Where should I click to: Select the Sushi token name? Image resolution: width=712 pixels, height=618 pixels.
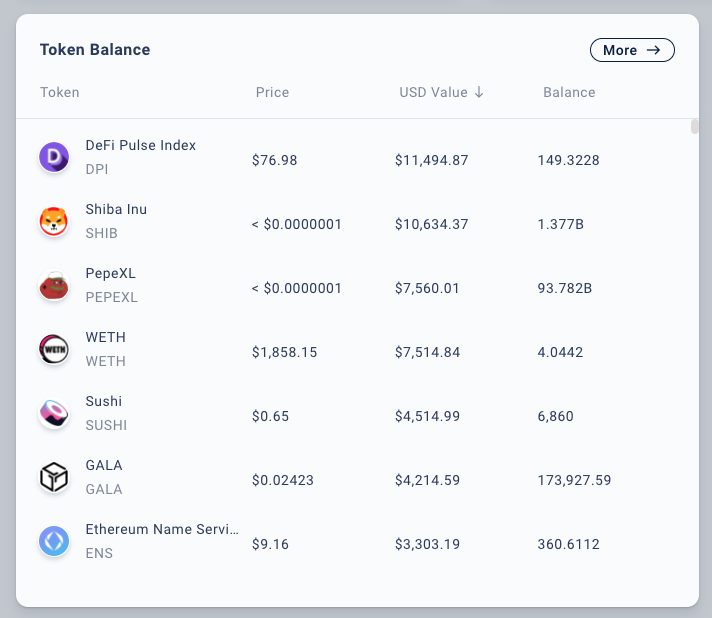click(104, 401)
